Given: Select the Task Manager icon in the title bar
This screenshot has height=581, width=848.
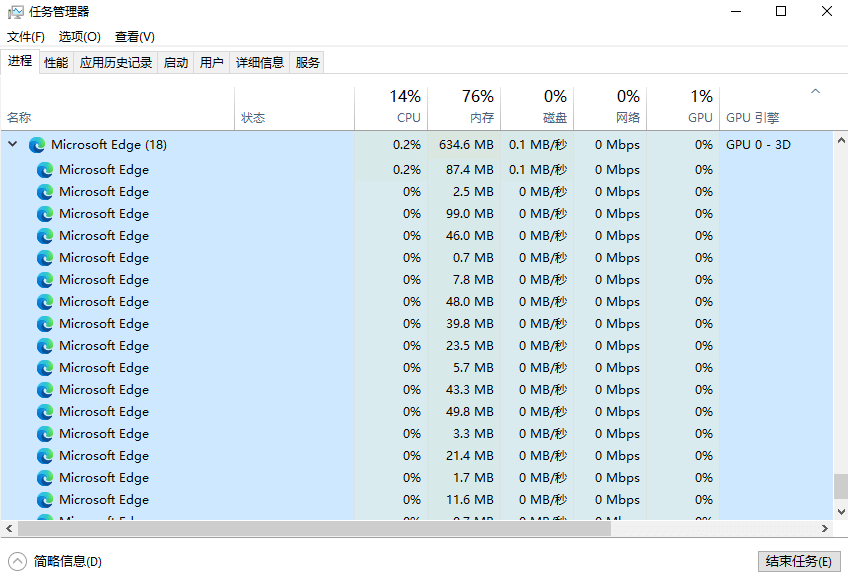Looking at the screenshot, I should coord(15,11).
